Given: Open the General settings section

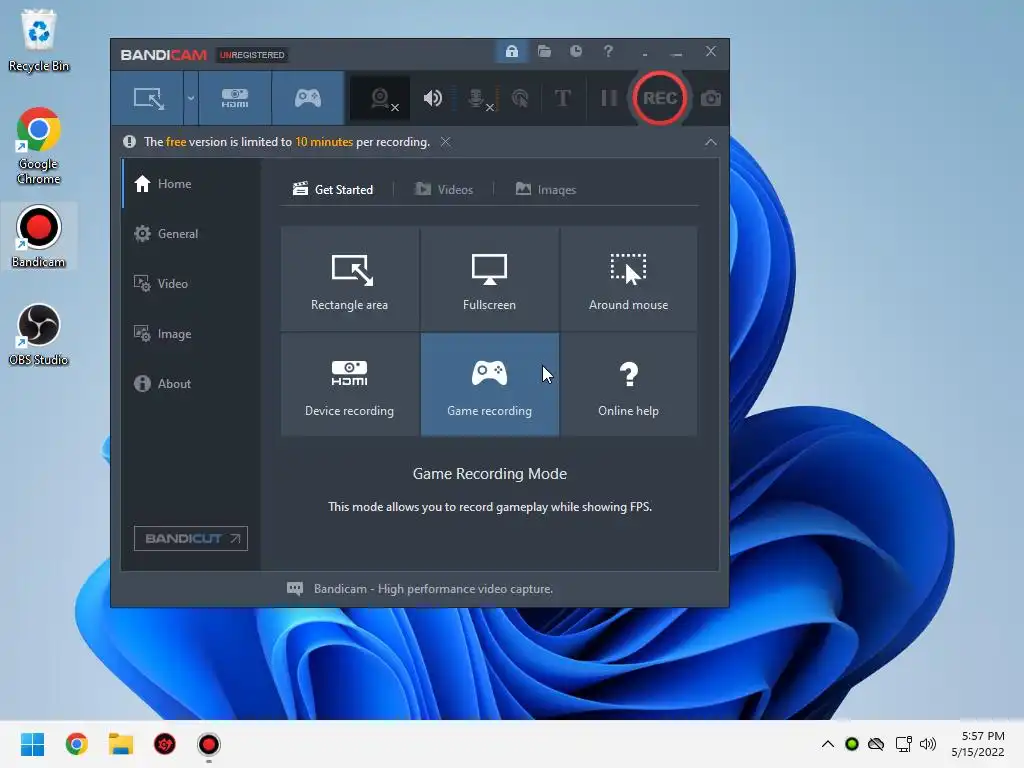Looking at the screenshot, I should point(191,234).
